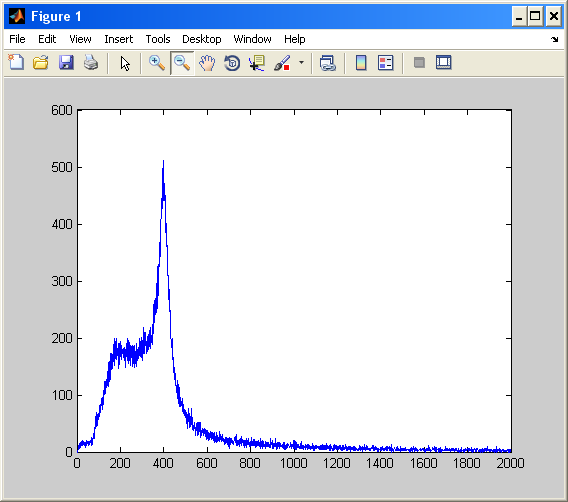Insert a colorbar from the toolbar
Viewport: 568px width, 502px height.
361,63
